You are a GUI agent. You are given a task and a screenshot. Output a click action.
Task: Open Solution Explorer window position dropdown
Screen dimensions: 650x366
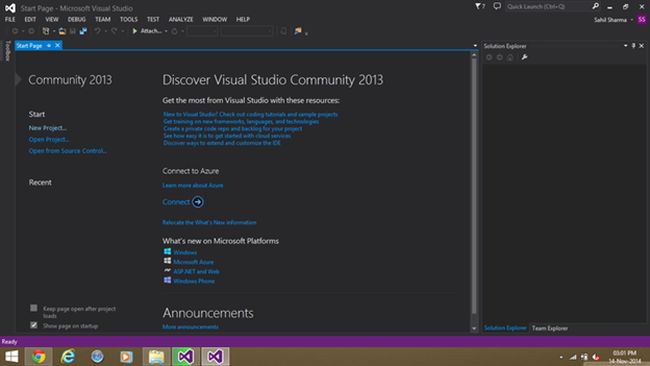point(626,46)
